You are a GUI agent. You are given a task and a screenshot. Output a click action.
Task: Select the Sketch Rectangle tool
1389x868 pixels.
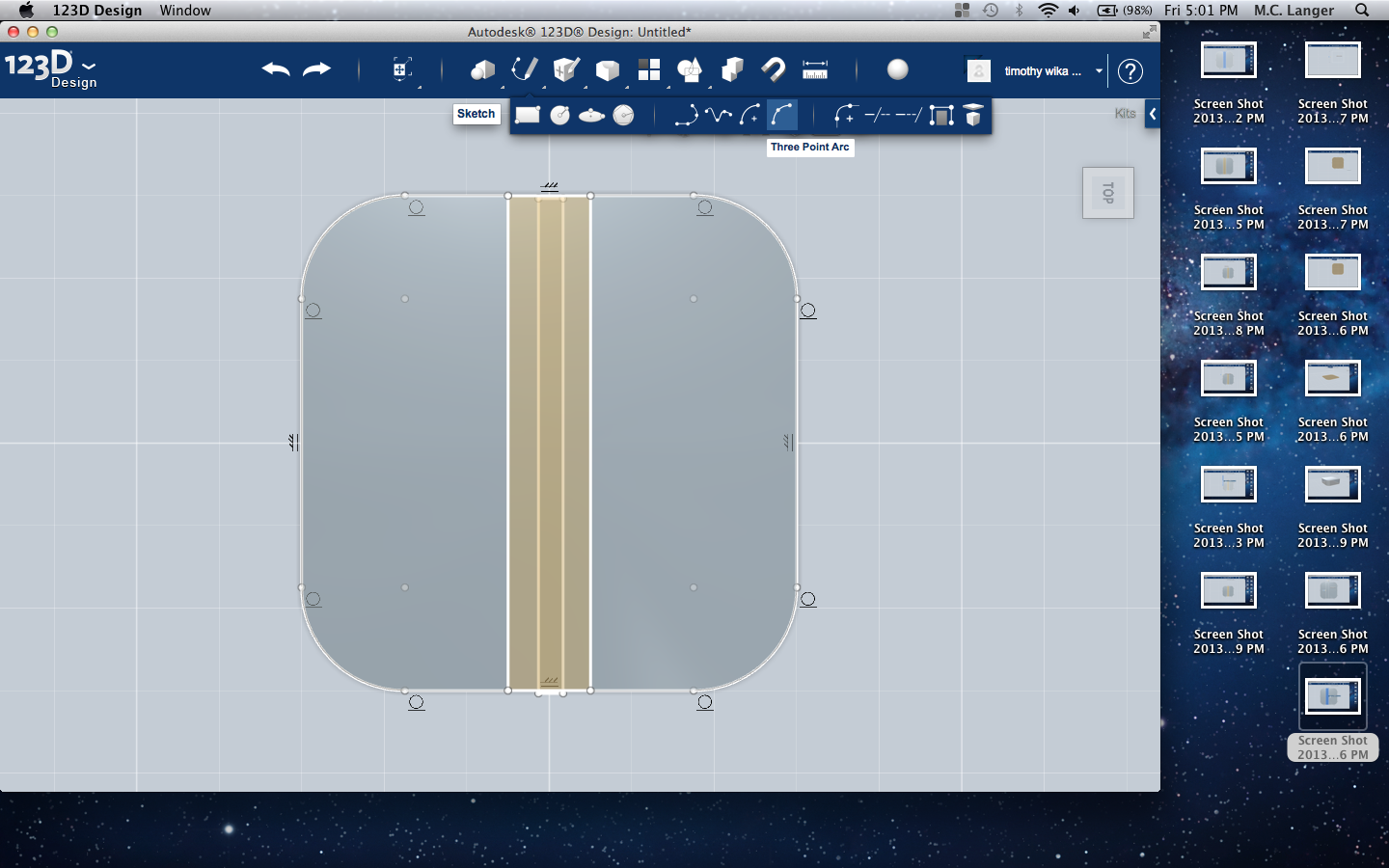(x=528, y=115)
